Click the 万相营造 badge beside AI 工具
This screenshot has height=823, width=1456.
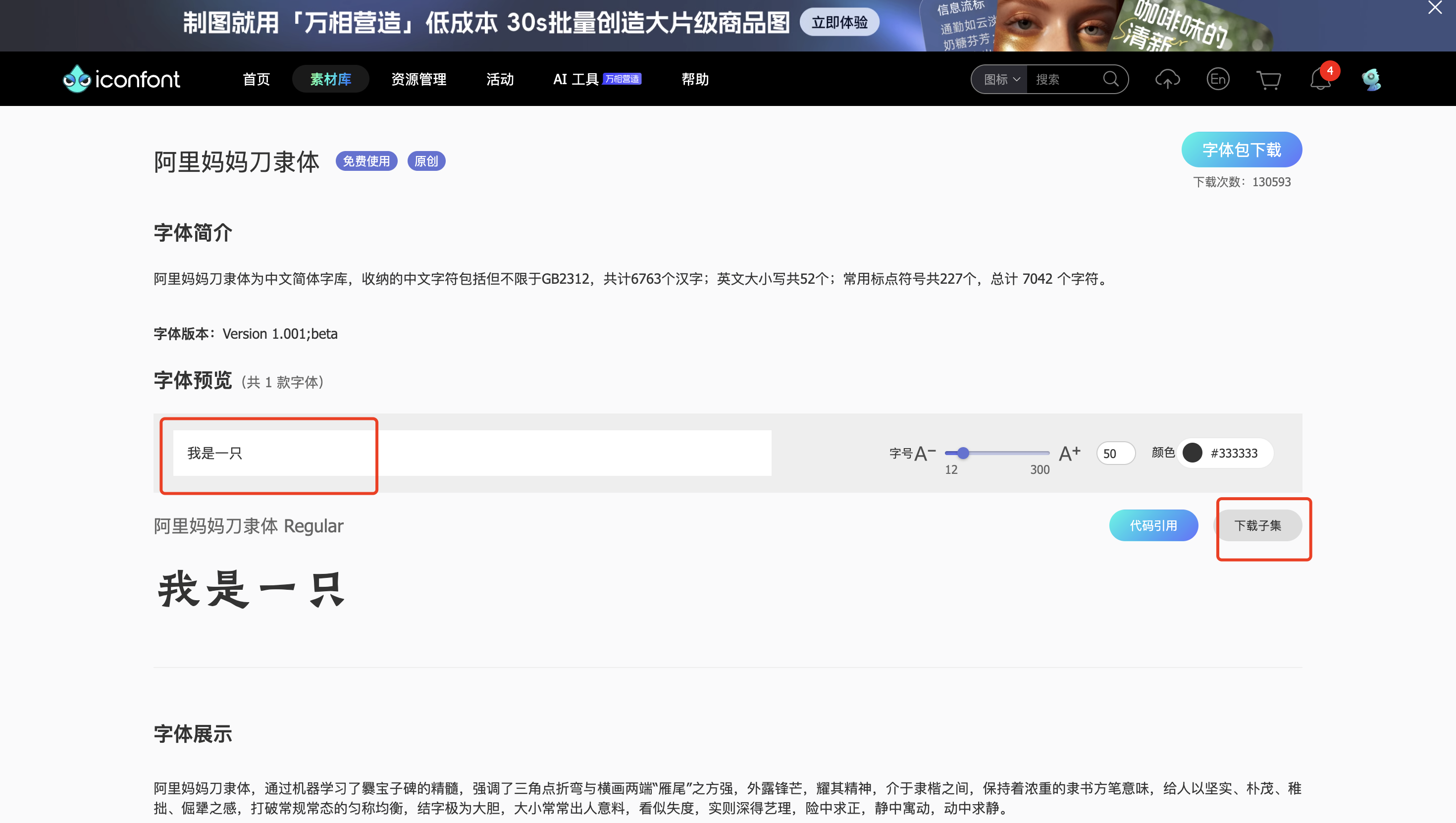point(622,79)
